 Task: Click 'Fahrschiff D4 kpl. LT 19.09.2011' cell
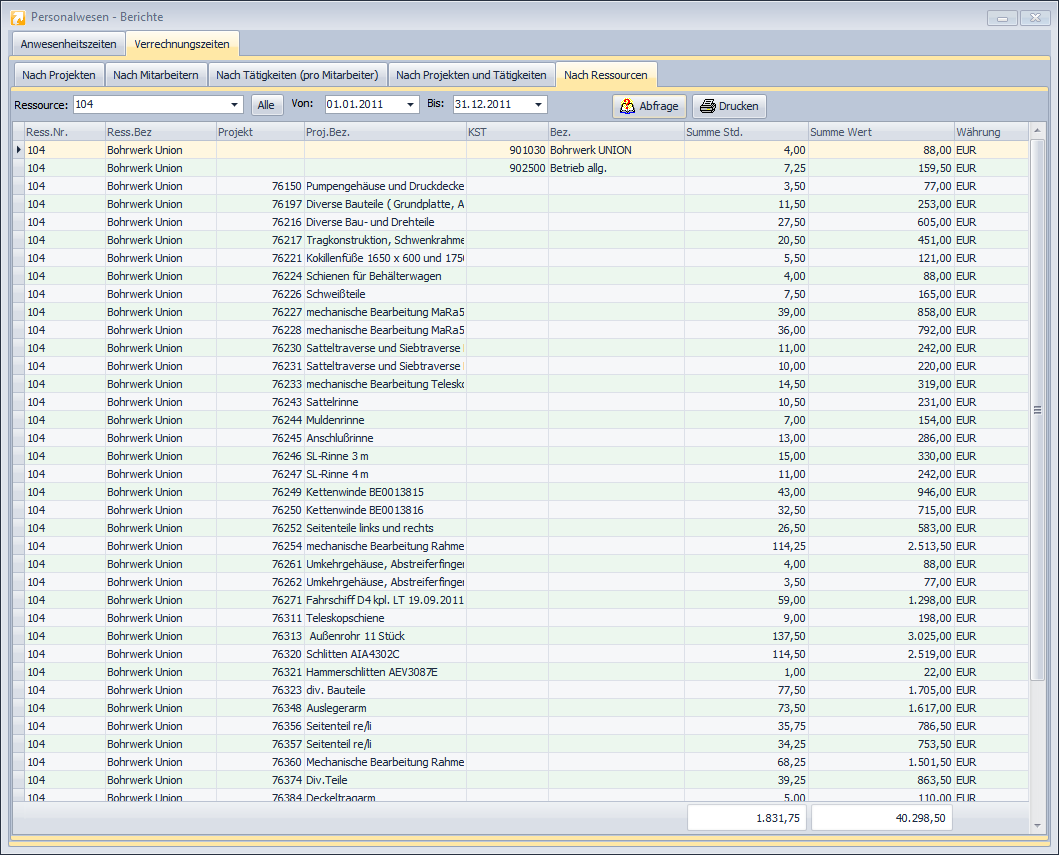click(x=385, y=600)
